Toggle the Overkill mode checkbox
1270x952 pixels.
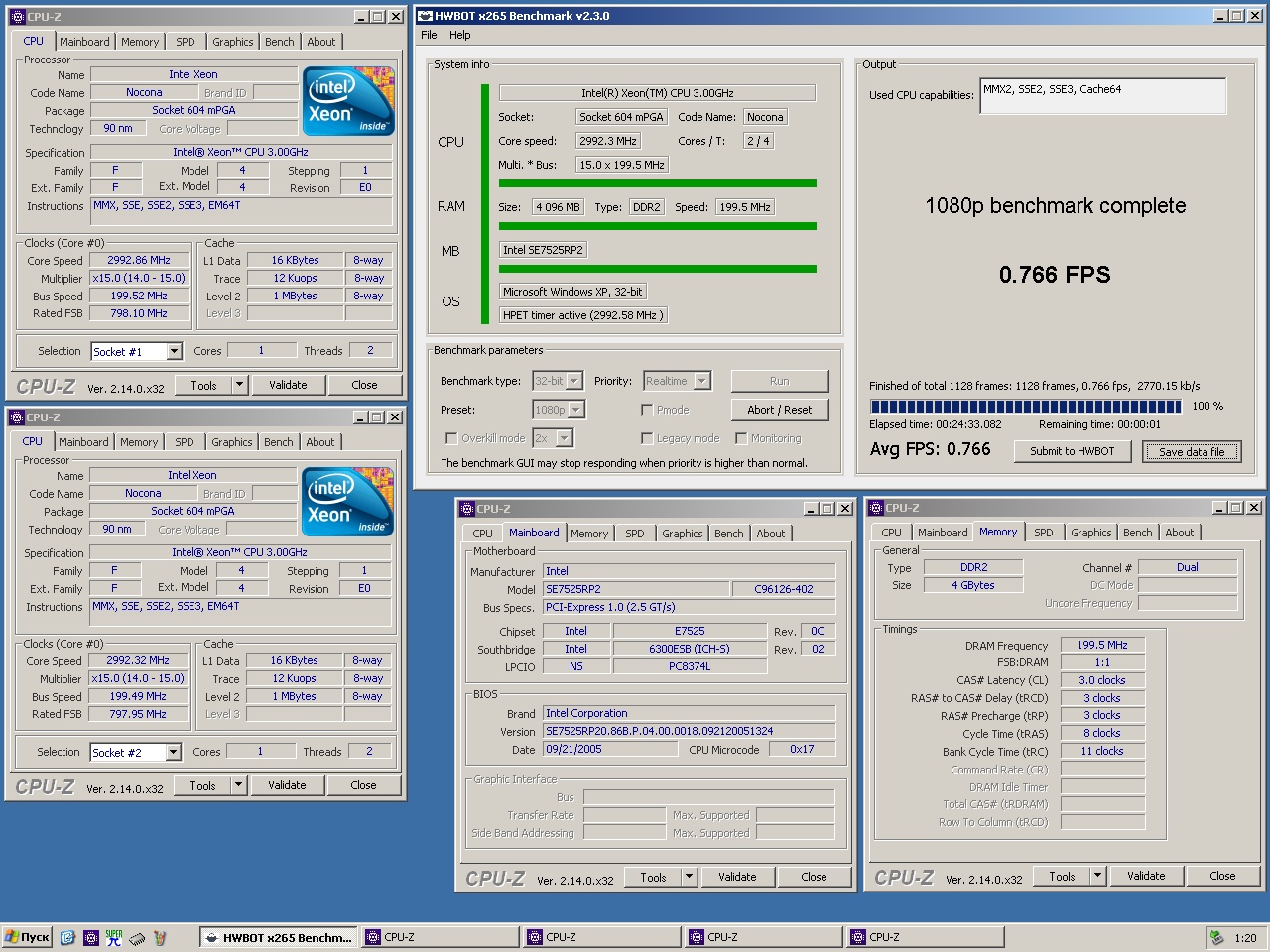click(451, 438)
